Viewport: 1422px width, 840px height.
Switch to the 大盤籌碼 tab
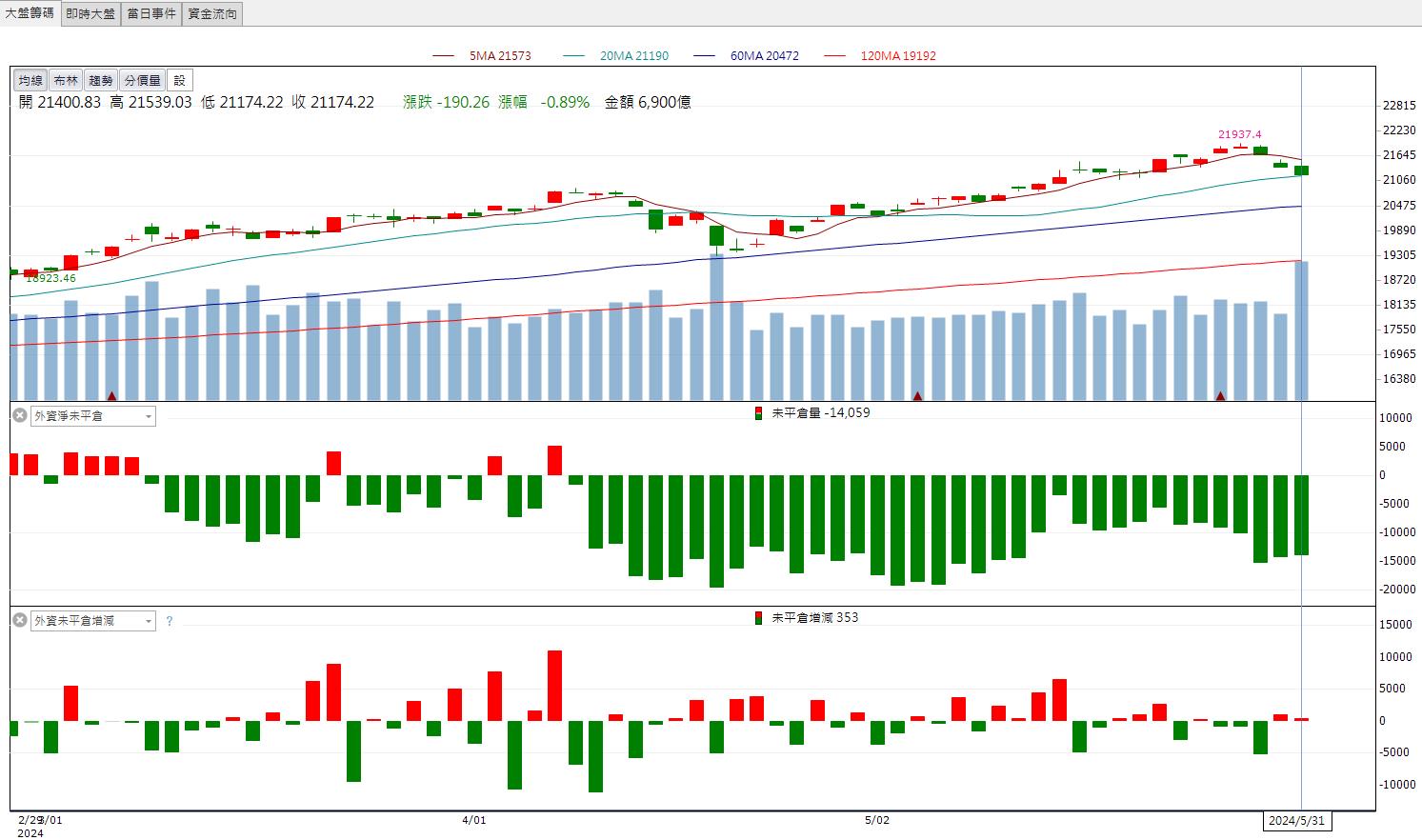click(30, 13)
